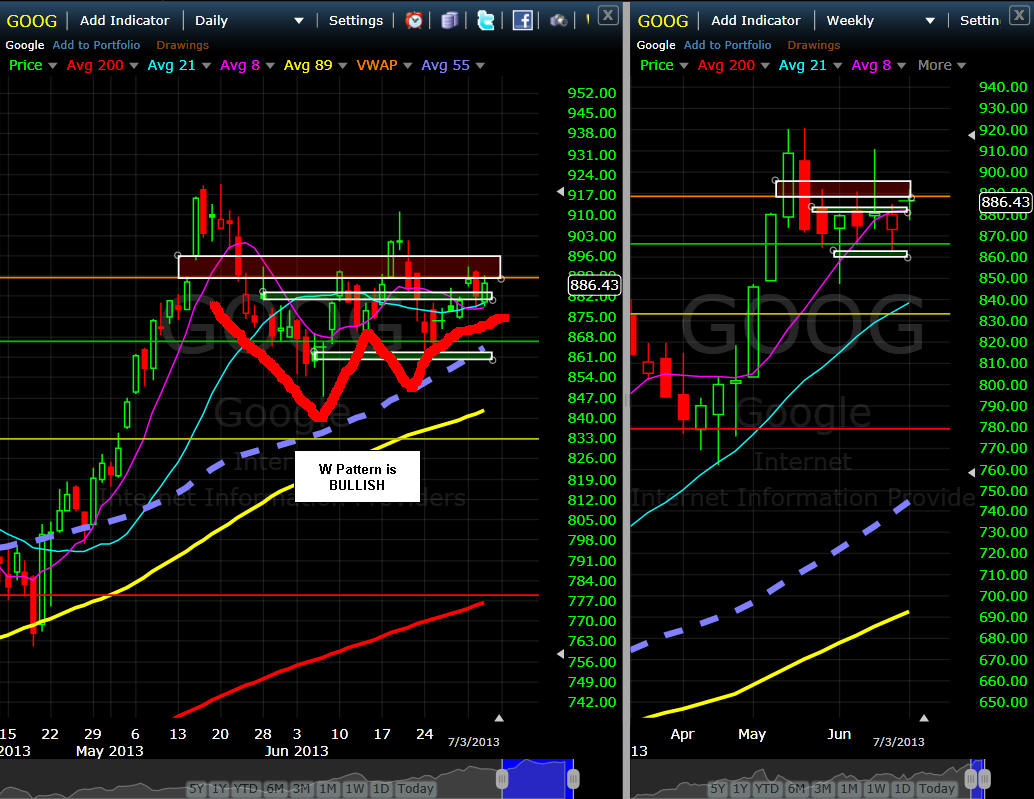1034x799 pixels.
Task: Open Settings on the Weekly chart
Action: coord(979,20)
